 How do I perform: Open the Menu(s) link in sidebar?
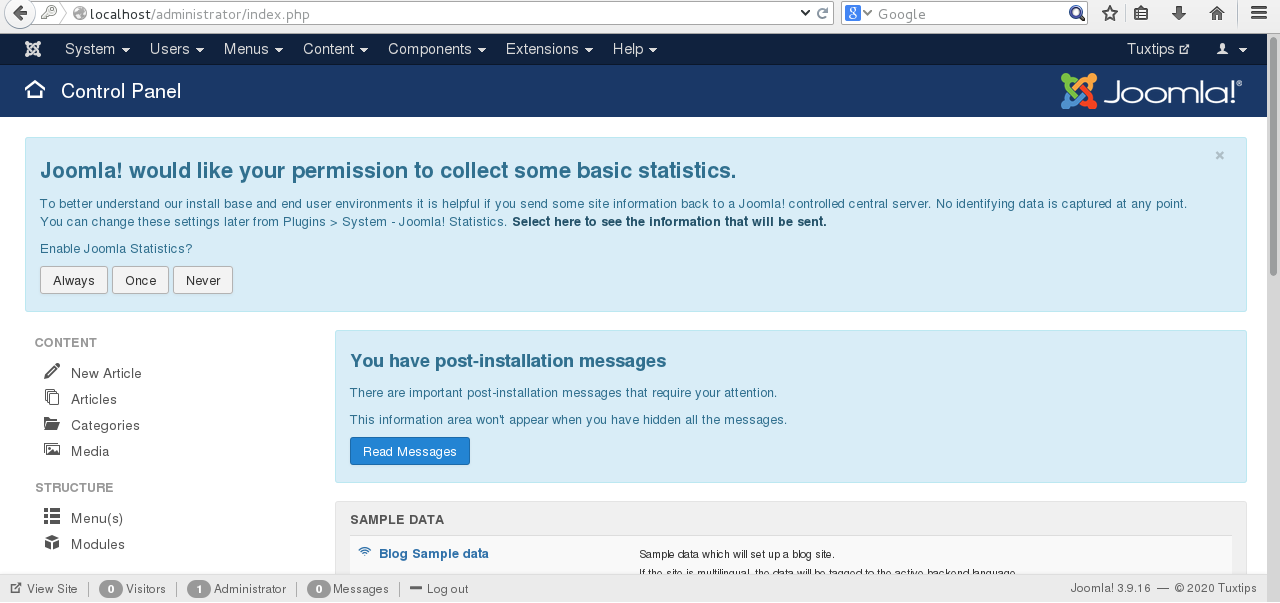(x=97, y=518)
